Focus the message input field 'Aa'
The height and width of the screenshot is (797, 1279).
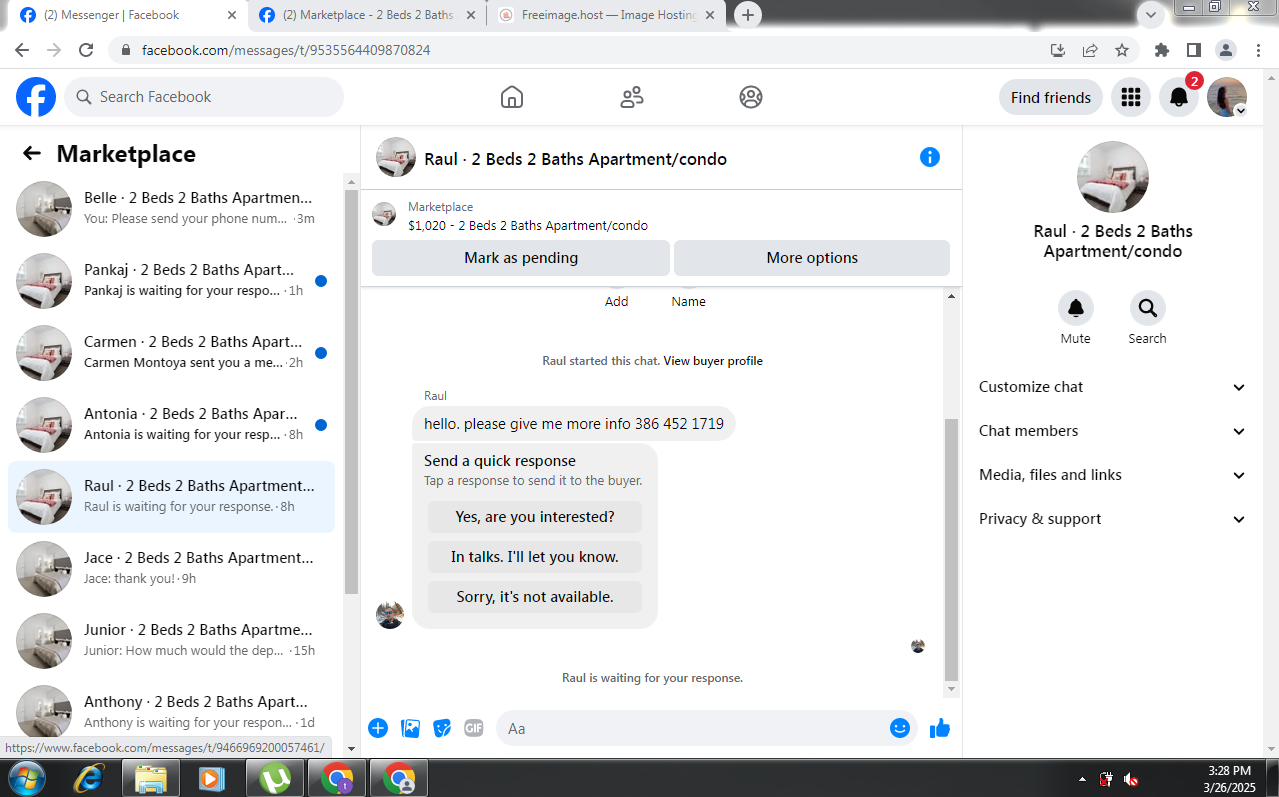[x=693, y=728]
